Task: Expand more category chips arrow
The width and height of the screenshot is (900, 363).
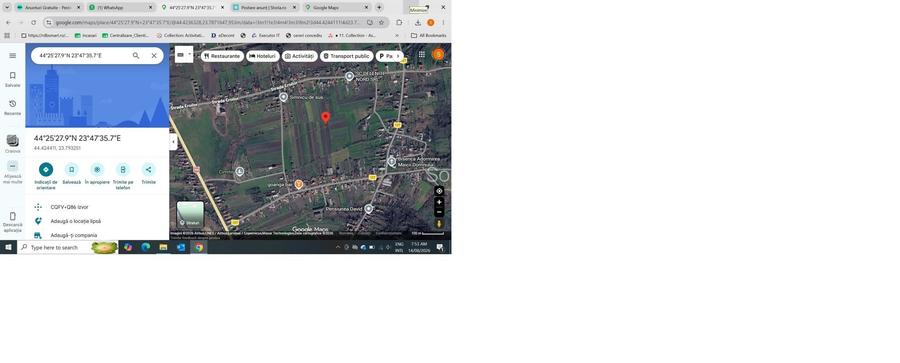Action: pos(398,56)
